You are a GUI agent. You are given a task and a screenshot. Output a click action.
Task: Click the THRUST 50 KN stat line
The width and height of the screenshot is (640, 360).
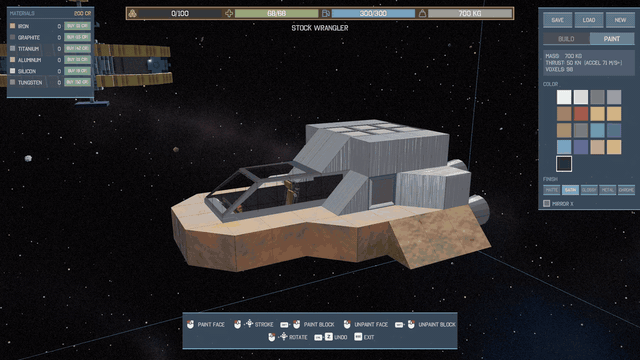pyautogui.click(x=584, y=63)
